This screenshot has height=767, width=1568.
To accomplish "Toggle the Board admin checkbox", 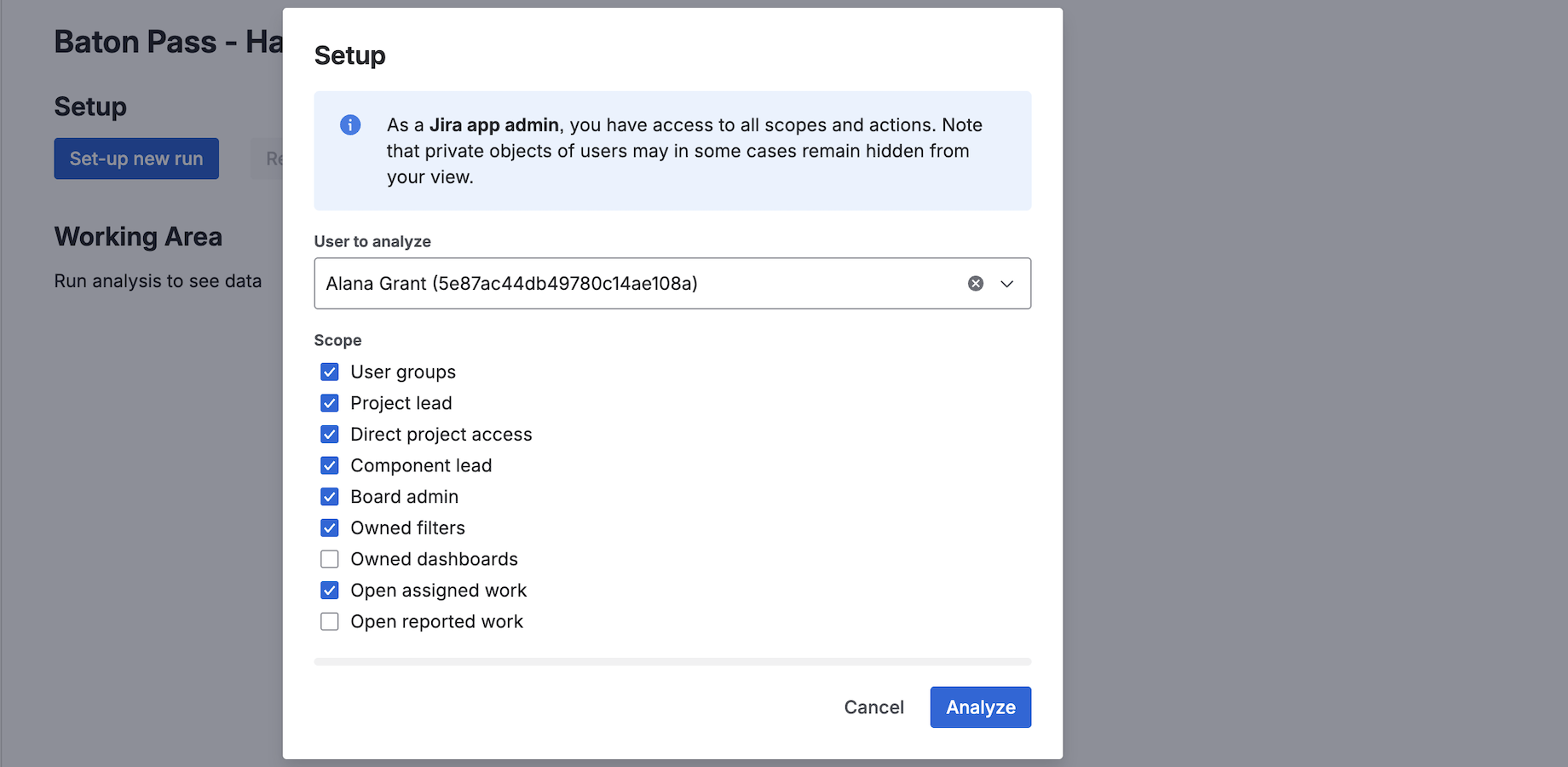I will 330,497.
